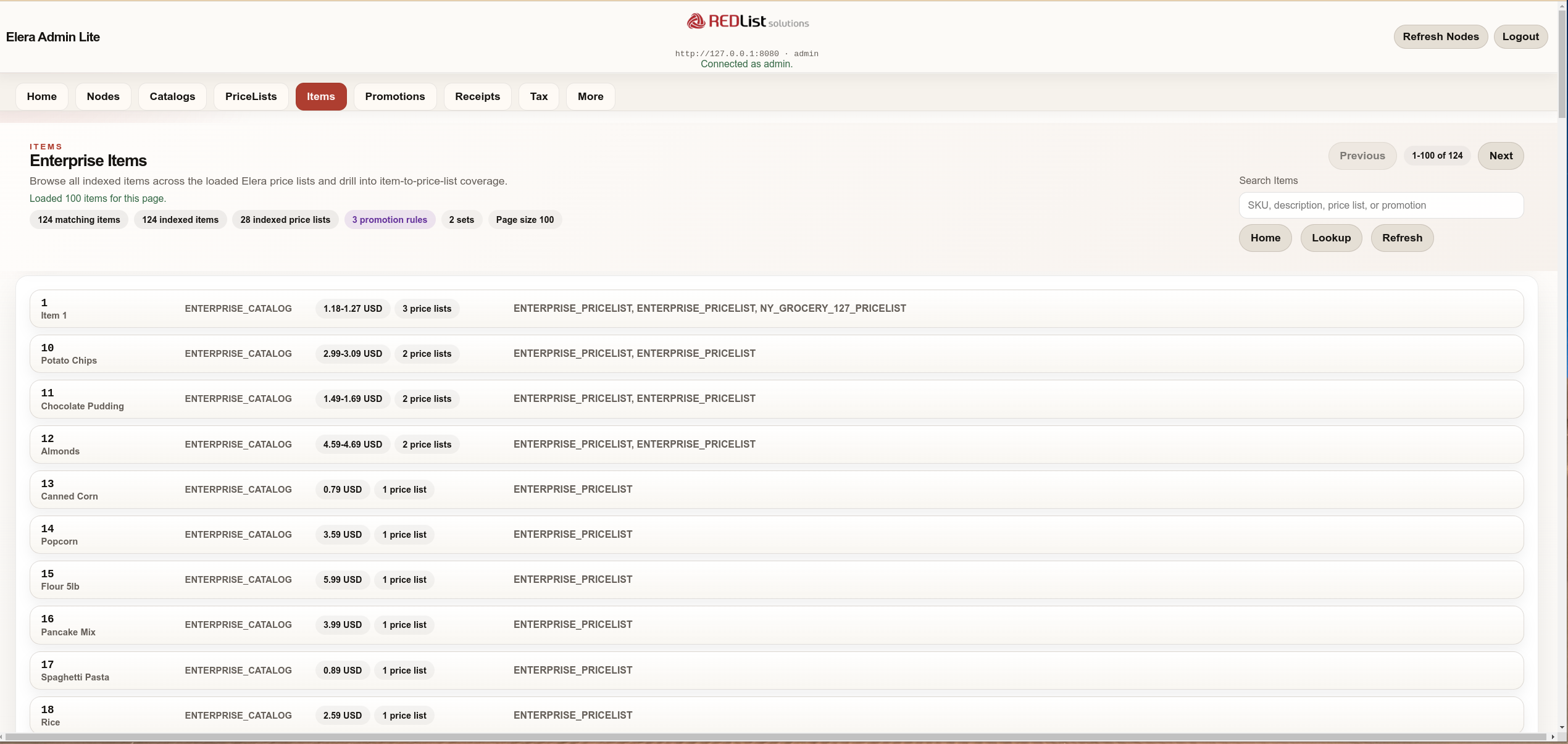Switch to the Receipts tab
This screenshot has height=744, width=1568.
478,96
